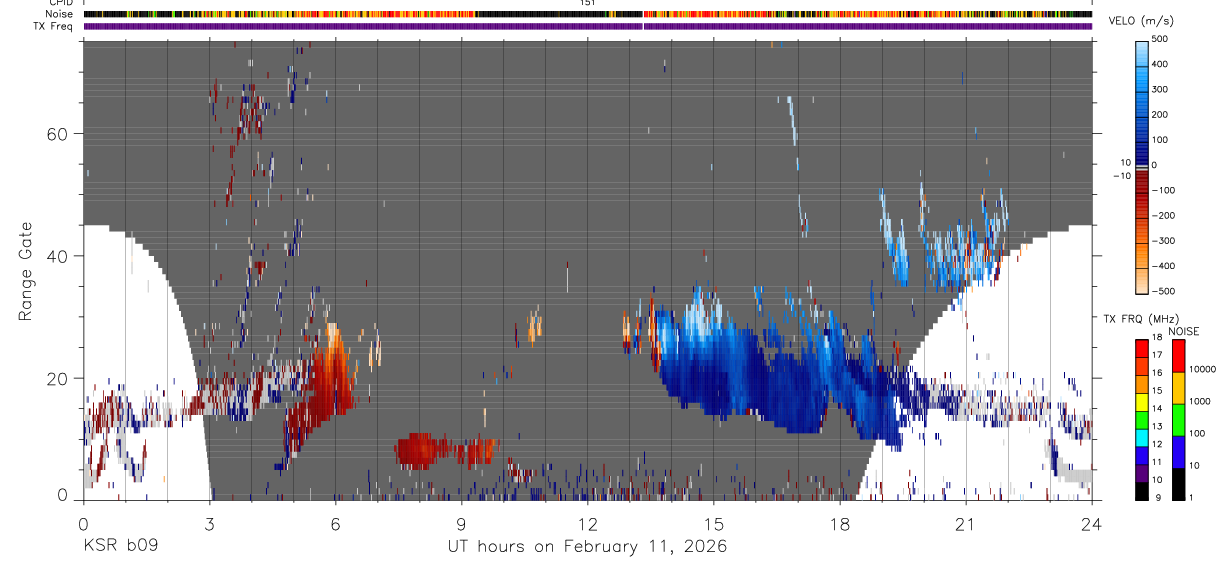Screen dimensions: 1228x567
Task: Click the x-axis tick label '15'
Action: (x=713, y=524)
